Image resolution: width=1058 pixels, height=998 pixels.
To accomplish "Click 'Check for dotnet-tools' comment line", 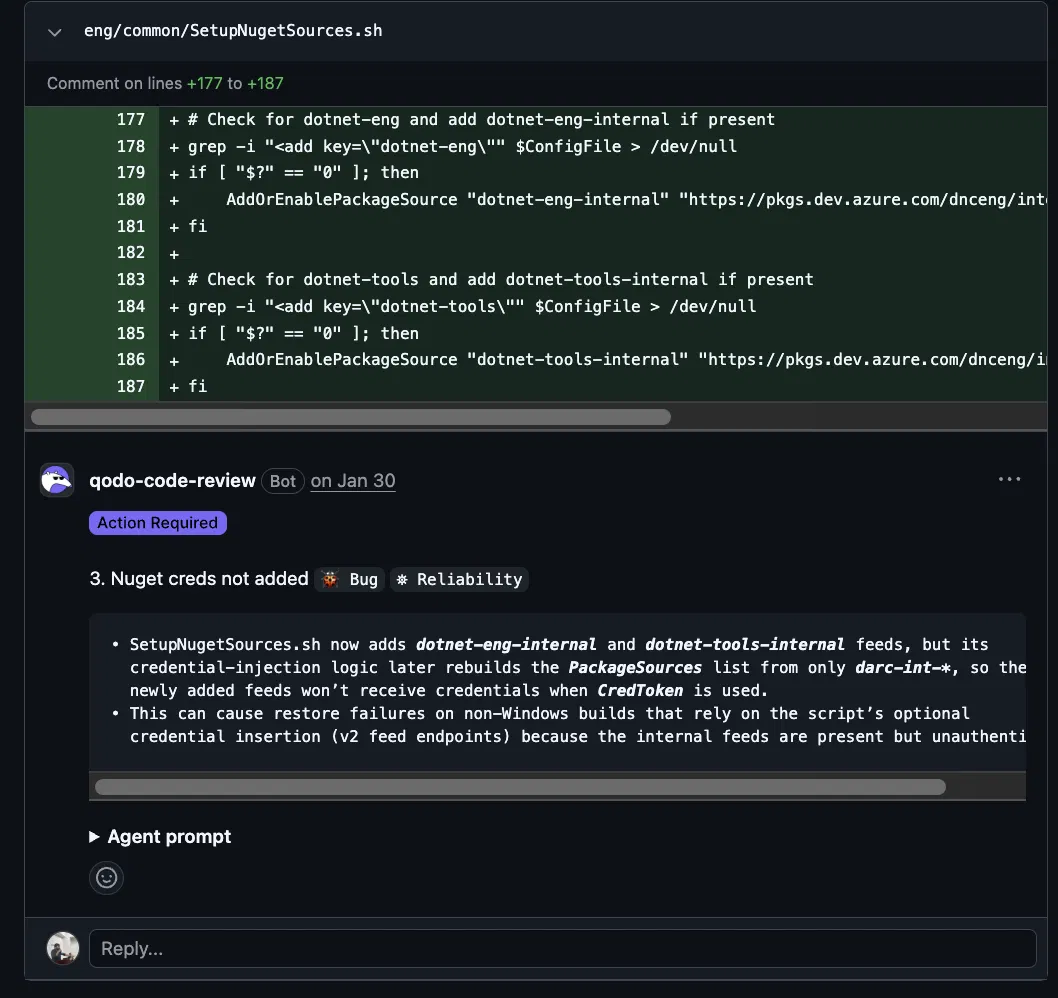I will [500, 279].
